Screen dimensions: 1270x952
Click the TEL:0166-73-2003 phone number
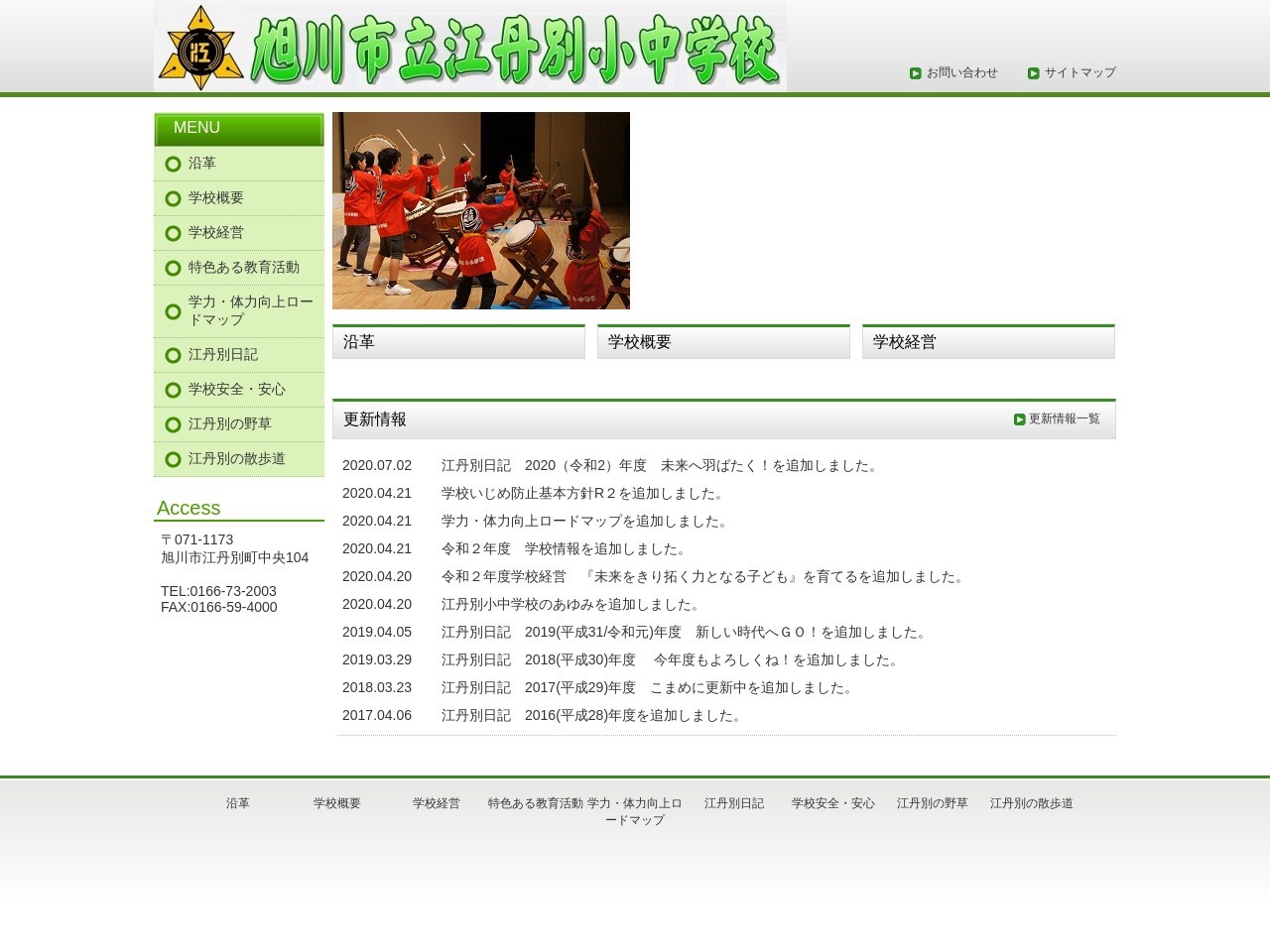click(218, 591)
